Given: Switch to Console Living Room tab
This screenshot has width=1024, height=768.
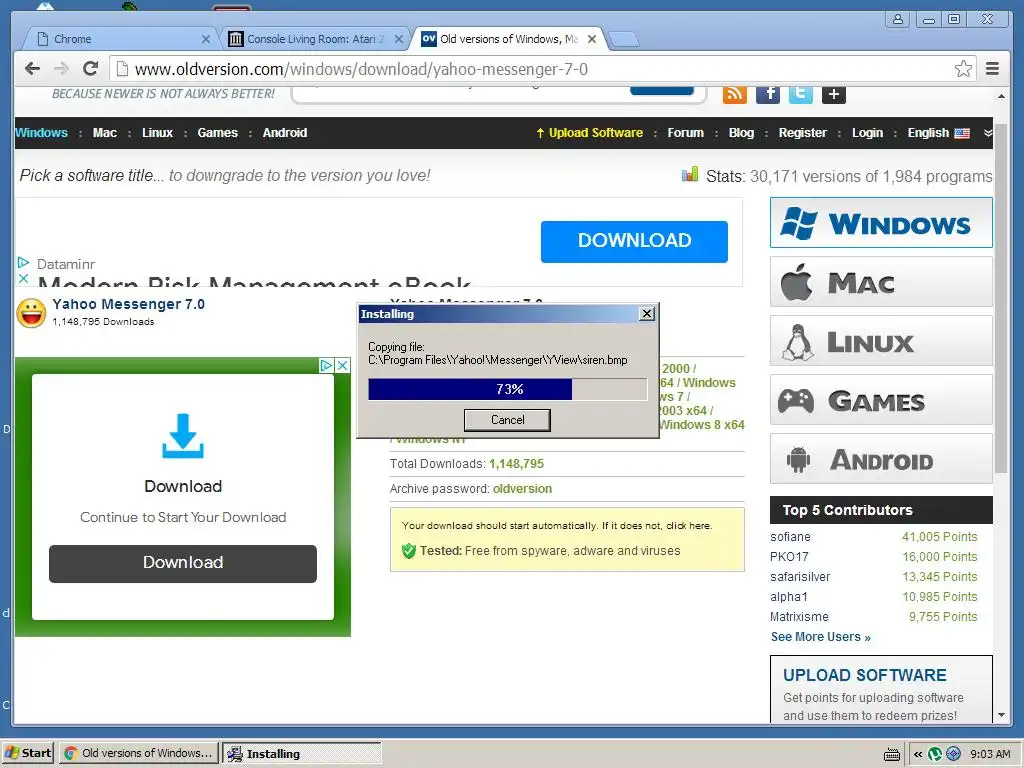Looking at the screenshot, I should [x=313, y=39].
